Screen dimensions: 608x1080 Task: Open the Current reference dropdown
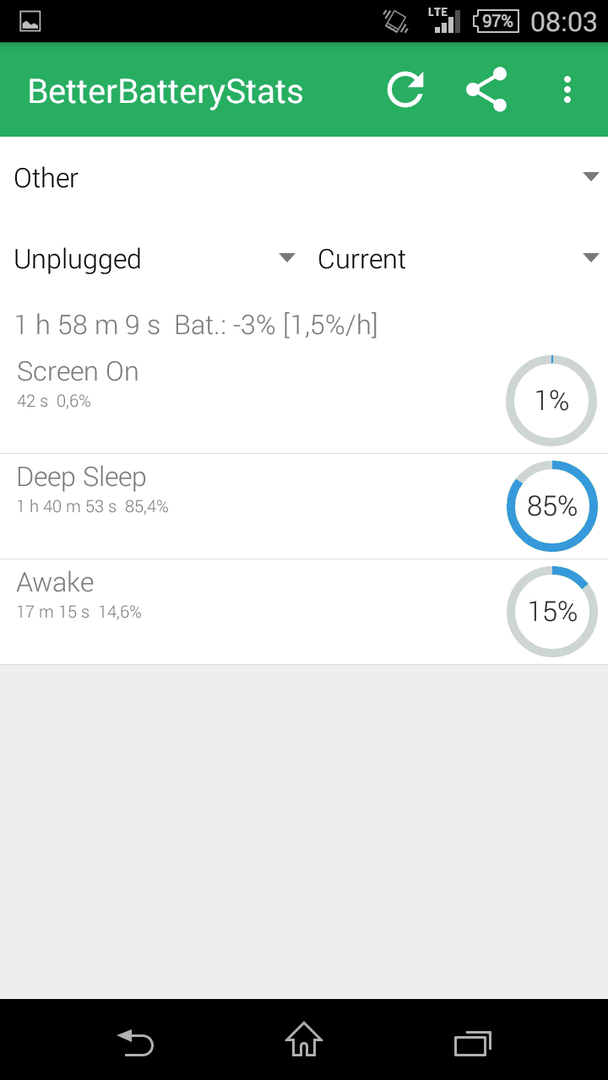pos(458,259)
